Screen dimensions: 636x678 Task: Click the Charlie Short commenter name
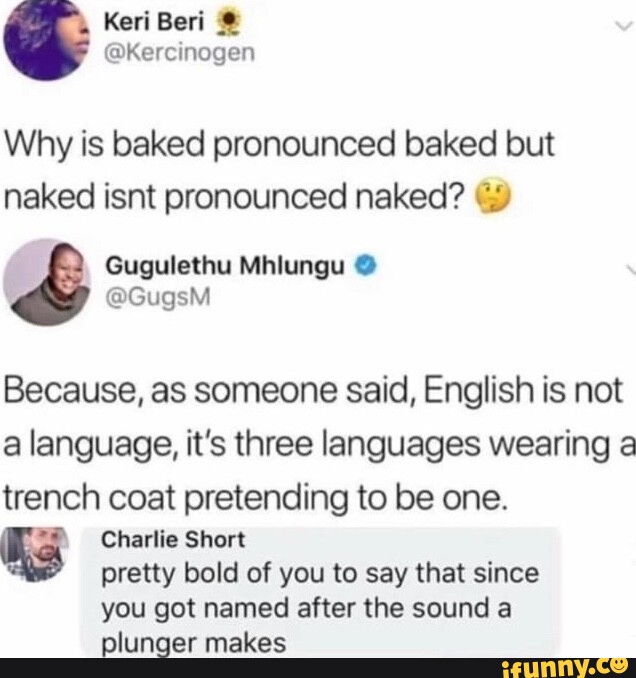173,540
